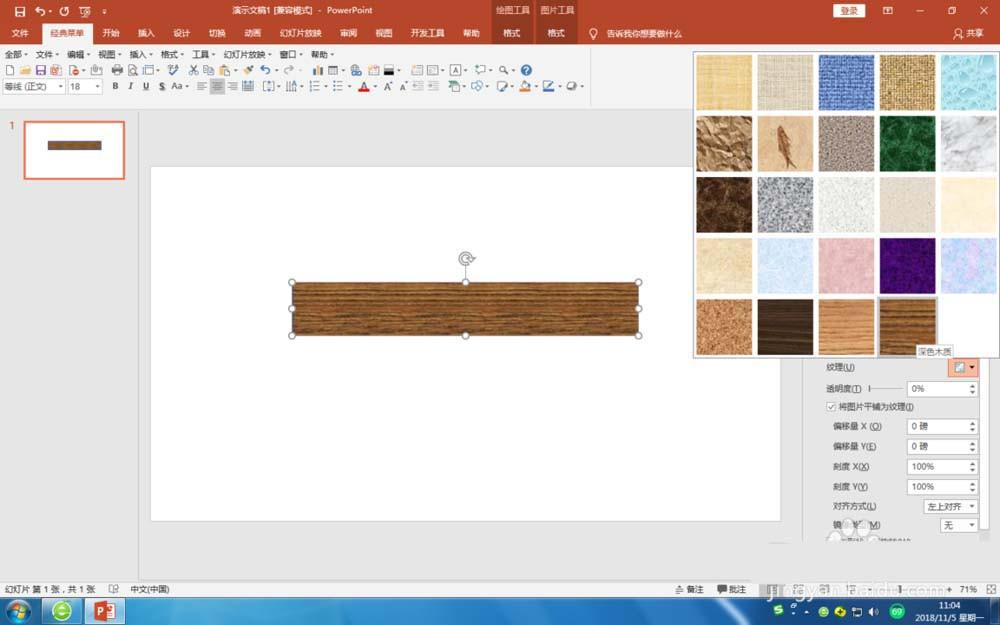Image resolution: width=1000 pixels, height=625 pixels.
Task: Click the Undo arrow in classic toolbar
Action: (x=264, y=70)
